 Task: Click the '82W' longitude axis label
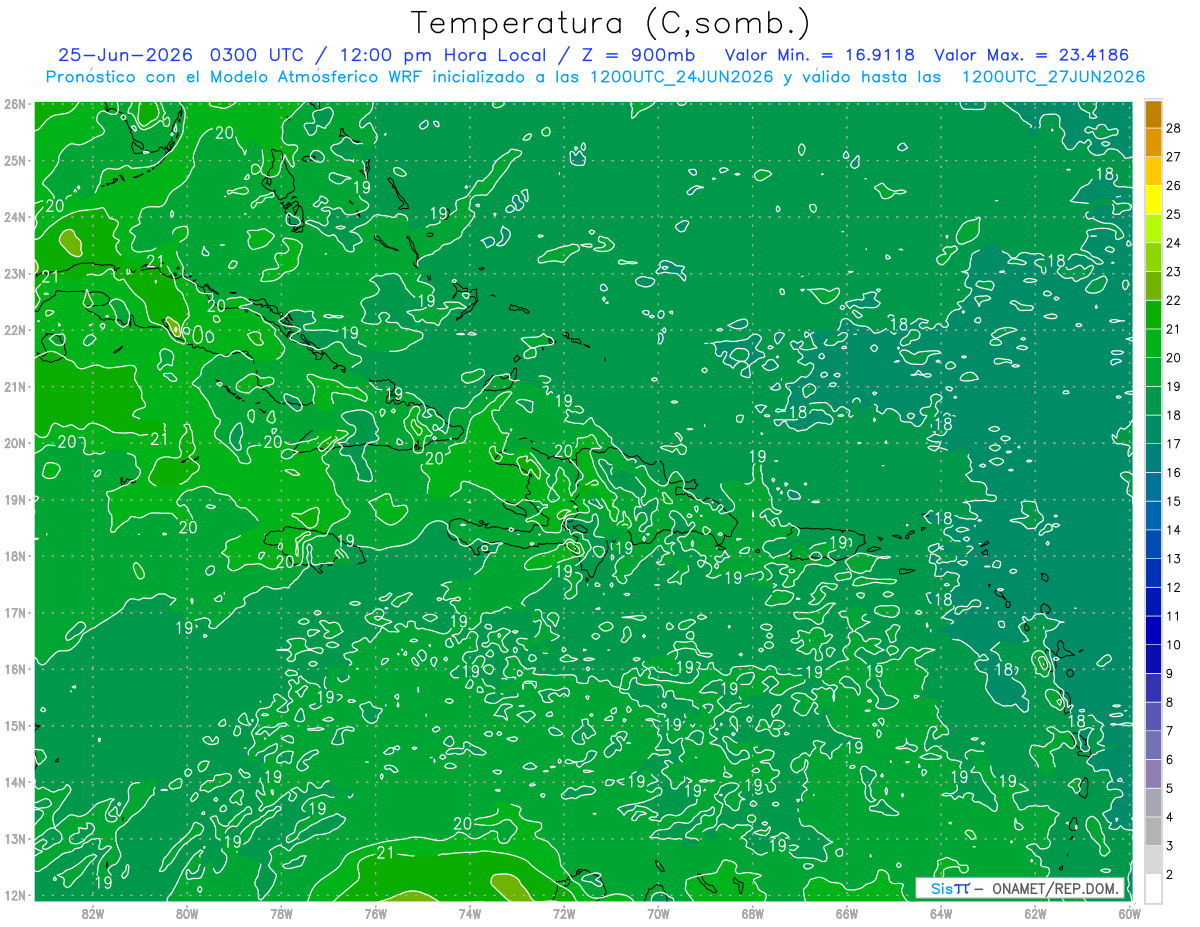point(92,913)
